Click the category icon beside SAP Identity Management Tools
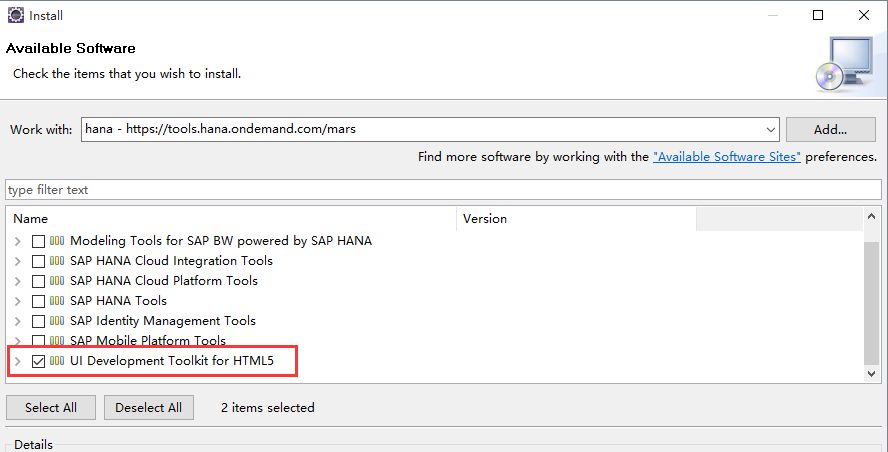The height and width of the screenshot is (452, 888). point(57,321)
